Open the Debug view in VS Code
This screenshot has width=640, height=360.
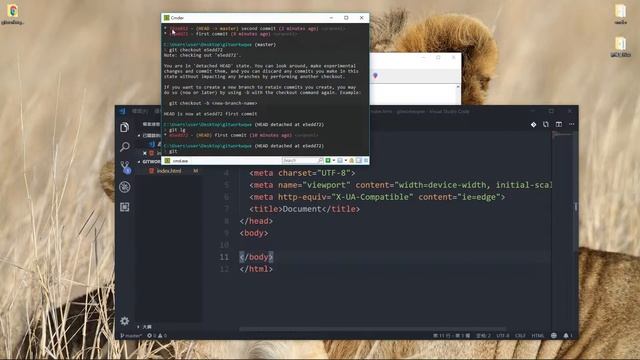pyautogui.click(x=125, y=187)
